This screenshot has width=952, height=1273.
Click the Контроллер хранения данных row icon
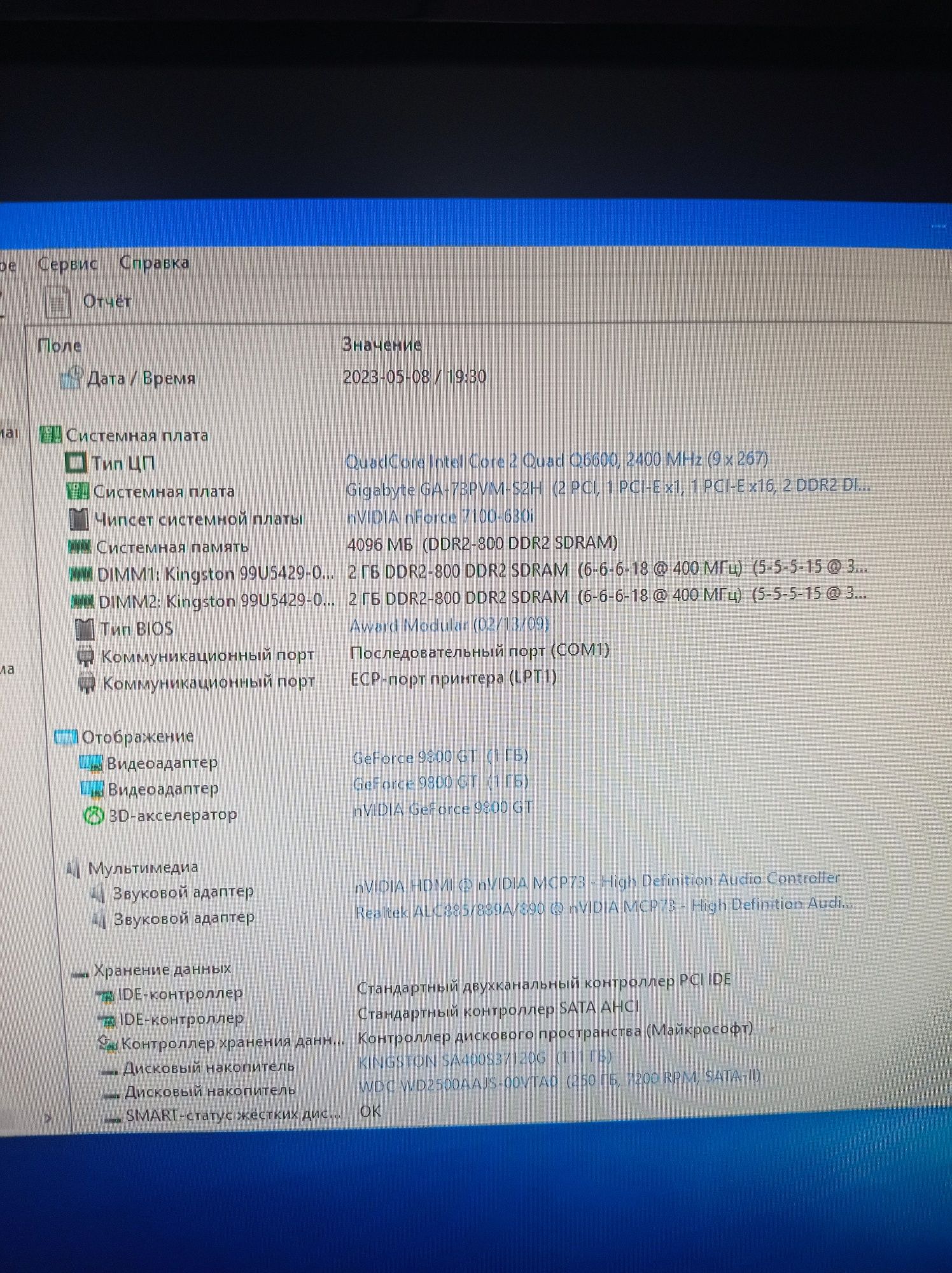[x=108, y=1044]
